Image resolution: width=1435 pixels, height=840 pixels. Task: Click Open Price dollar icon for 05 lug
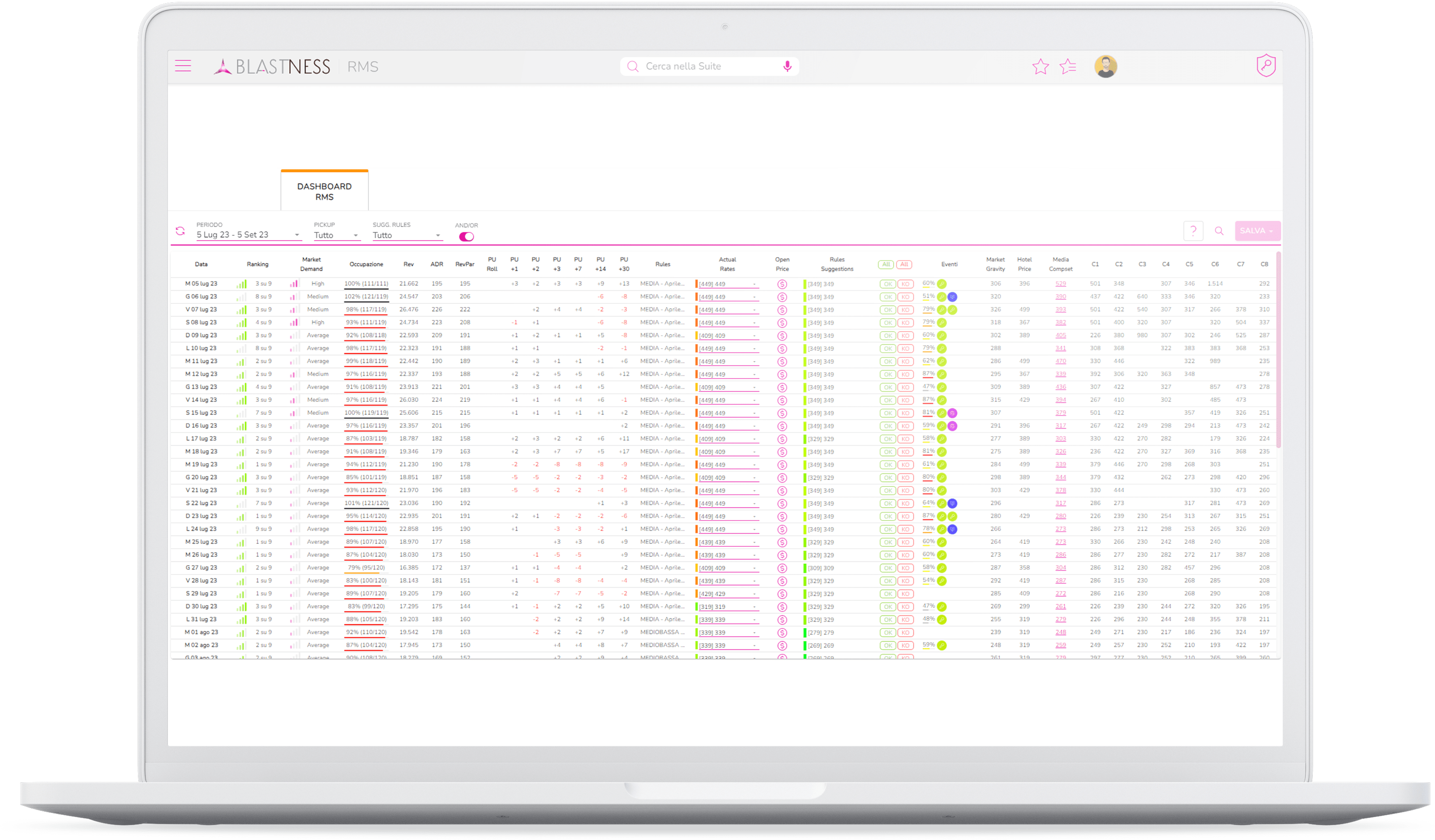(782, 284)
